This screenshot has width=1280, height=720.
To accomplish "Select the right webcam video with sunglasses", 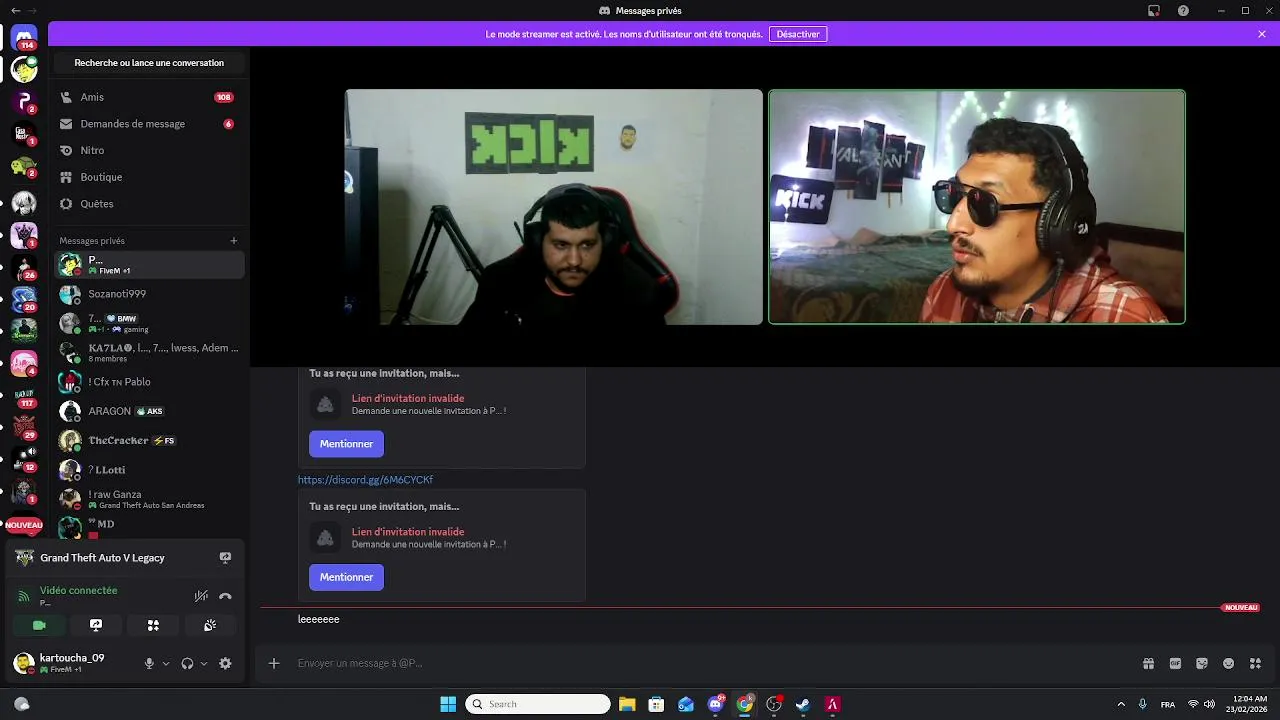I will [x=977, y=207].
